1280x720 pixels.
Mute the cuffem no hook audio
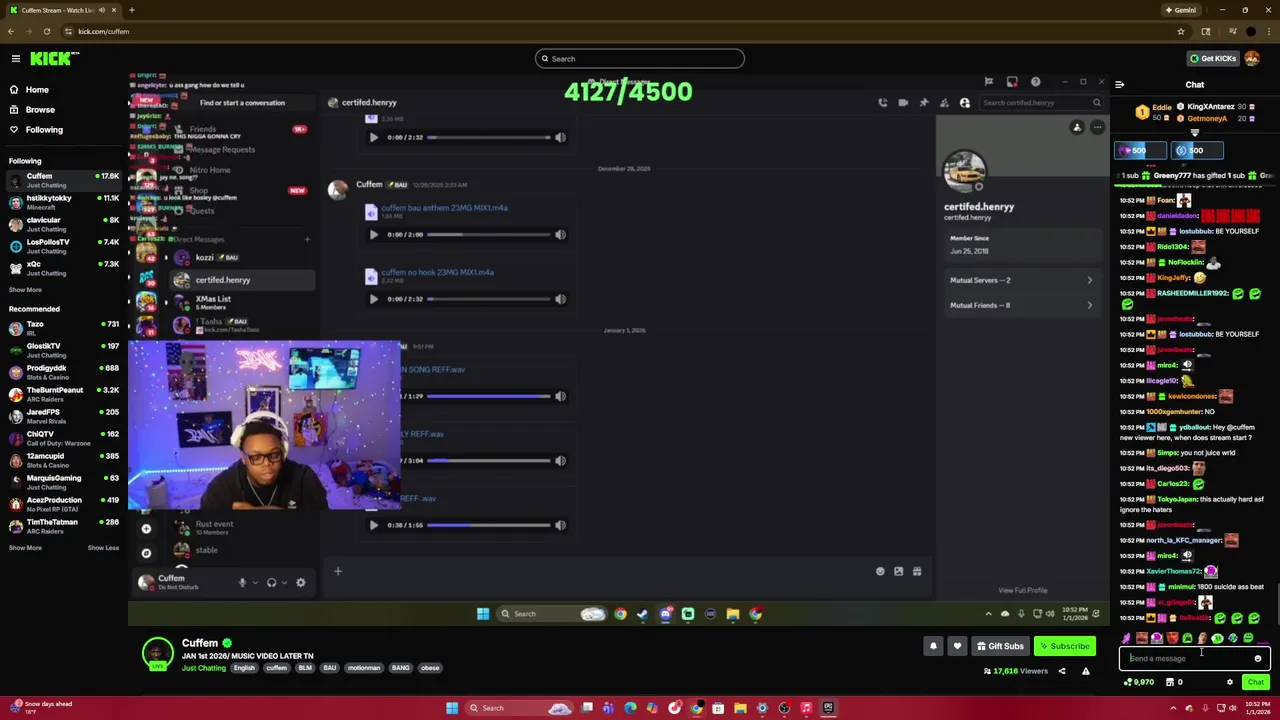[560, 299]
